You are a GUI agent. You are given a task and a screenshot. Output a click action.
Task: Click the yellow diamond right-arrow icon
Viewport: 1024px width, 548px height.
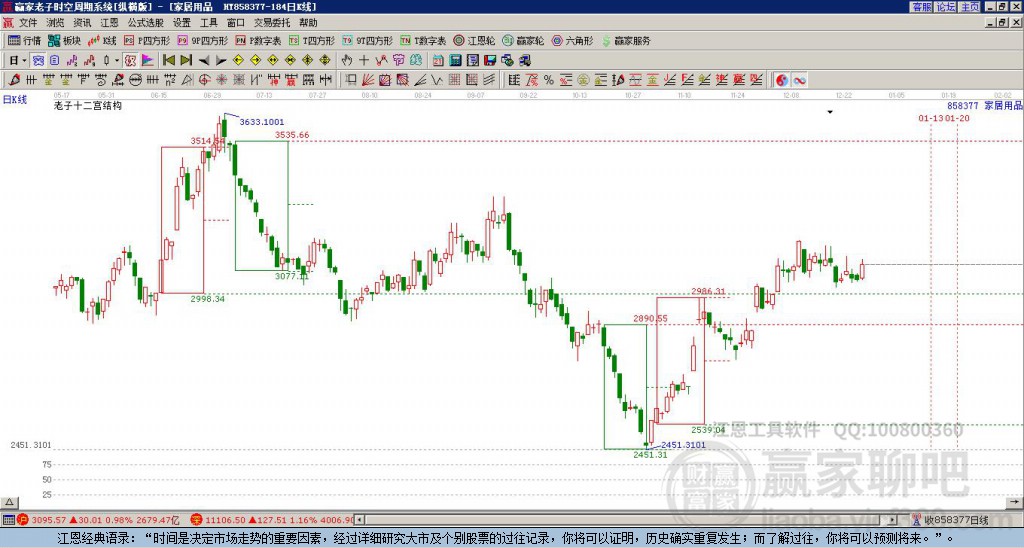[x=255, y=61]
